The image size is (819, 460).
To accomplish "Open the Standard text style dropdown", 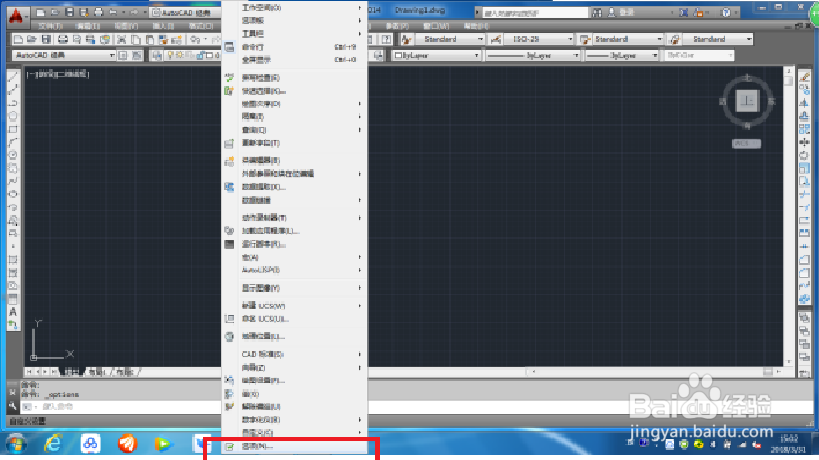I will click(450, 40).
